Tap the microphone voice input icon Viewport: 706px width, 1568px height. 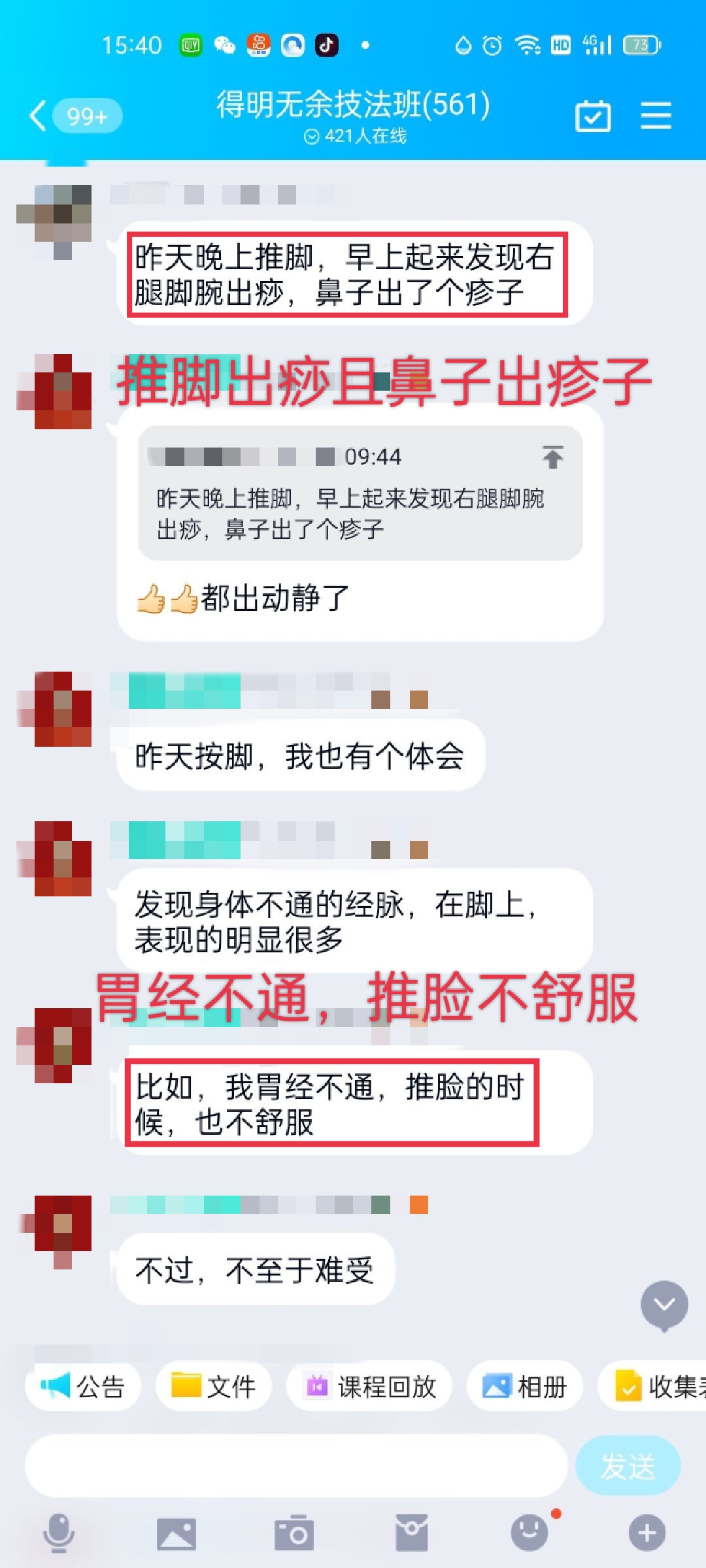tap(58, 1533)
